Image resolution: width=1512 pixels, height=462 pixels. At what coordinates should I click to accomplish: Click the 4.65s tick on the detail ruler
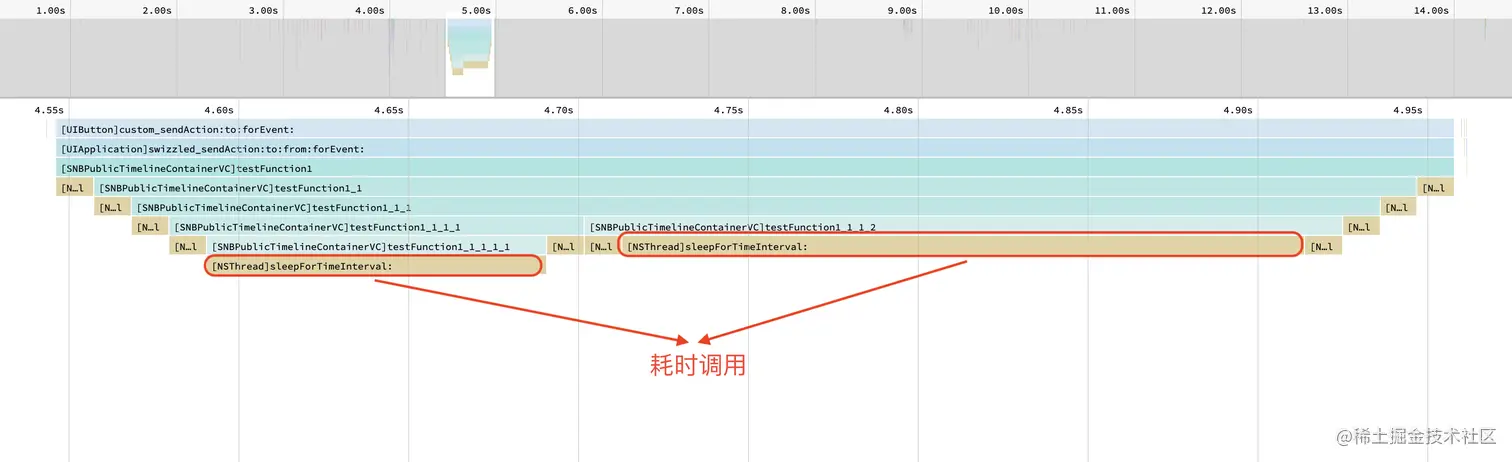[389, 110]
